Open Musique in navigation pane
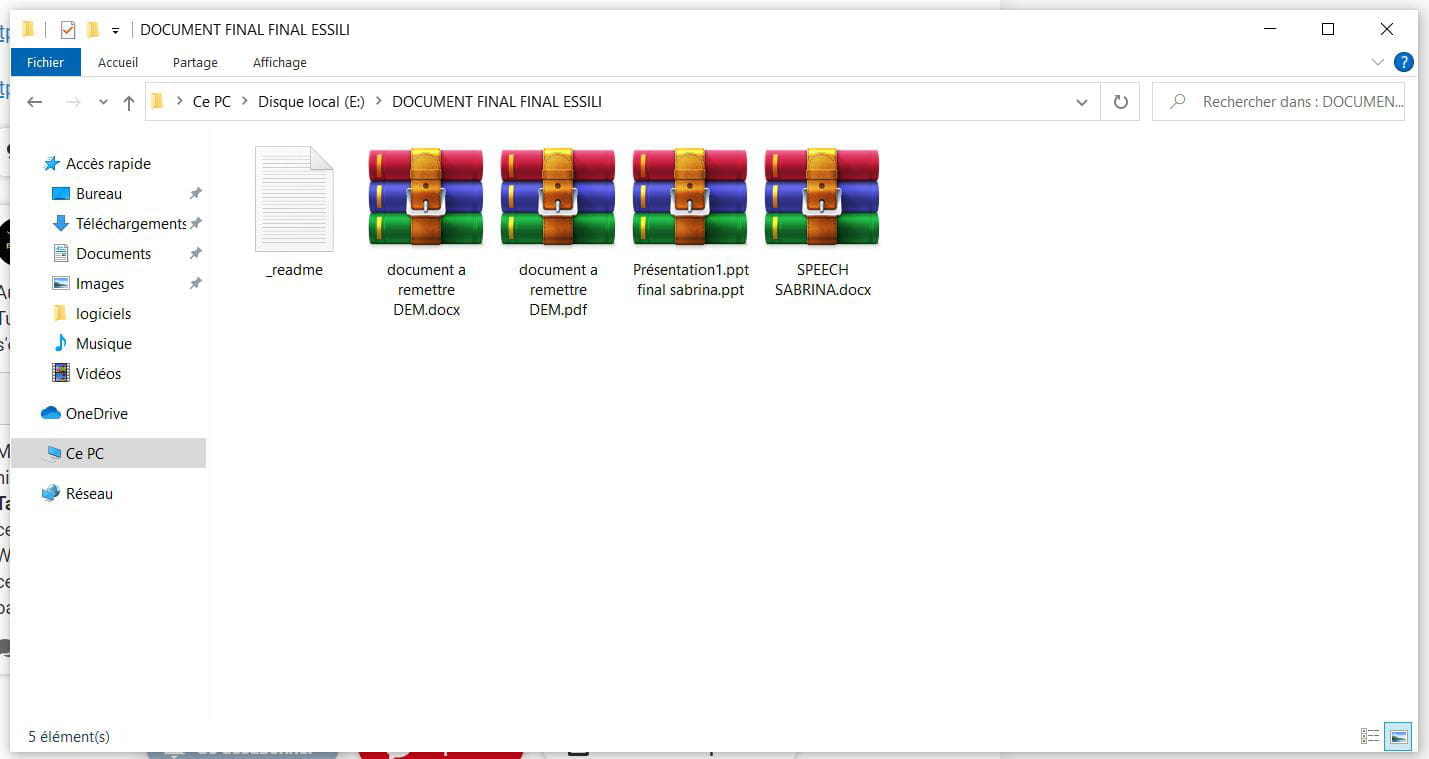The image size is (1429, 759). [x=91, y=344]
